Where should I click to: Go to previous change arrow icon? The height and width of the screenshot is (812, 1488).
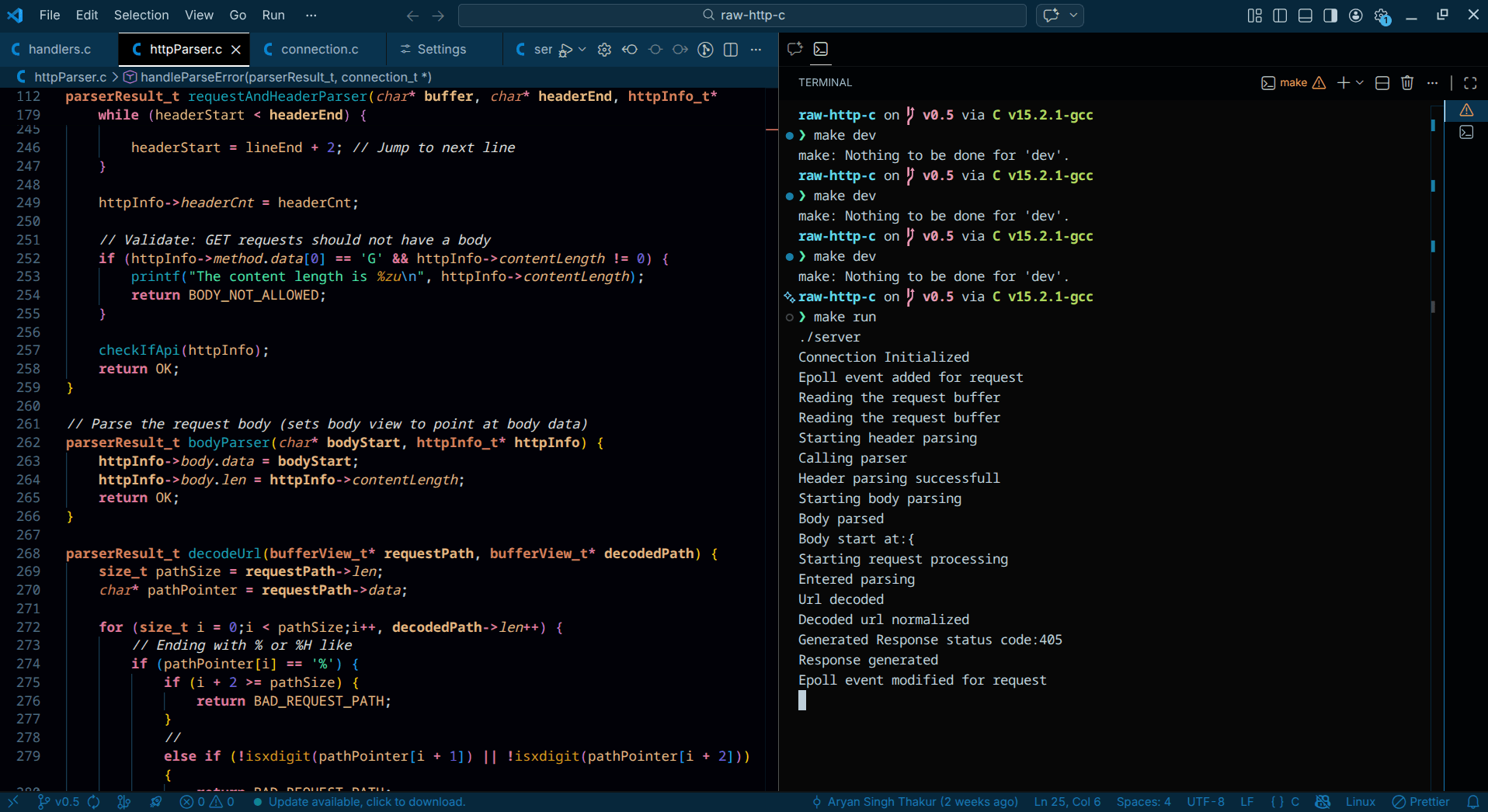tap(630, 50)
